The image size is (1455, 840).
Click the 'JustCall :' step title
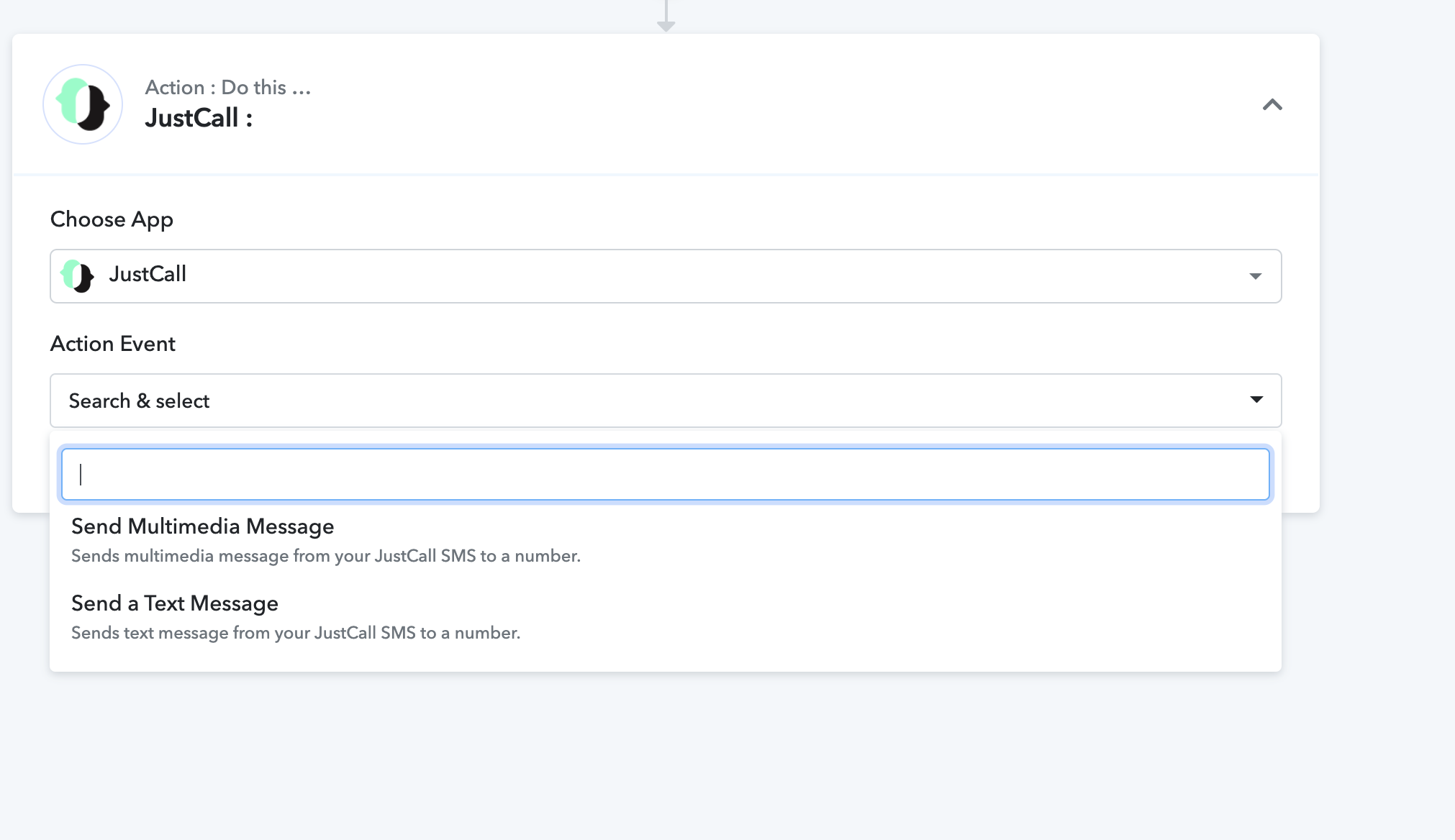pos(199,118)
